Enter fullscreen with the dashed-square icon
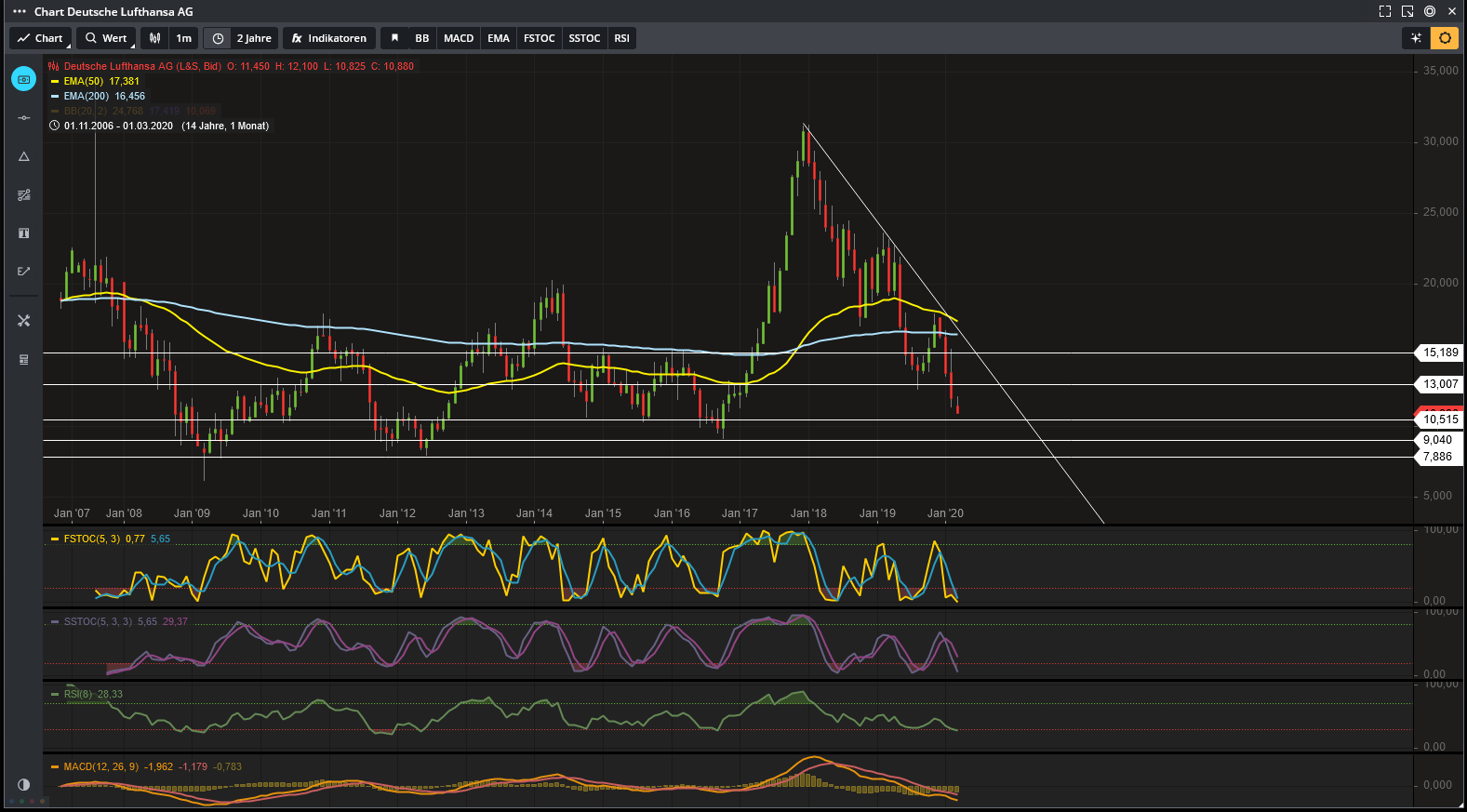This screenshot has height=812, width=1467. (1385, 12)
